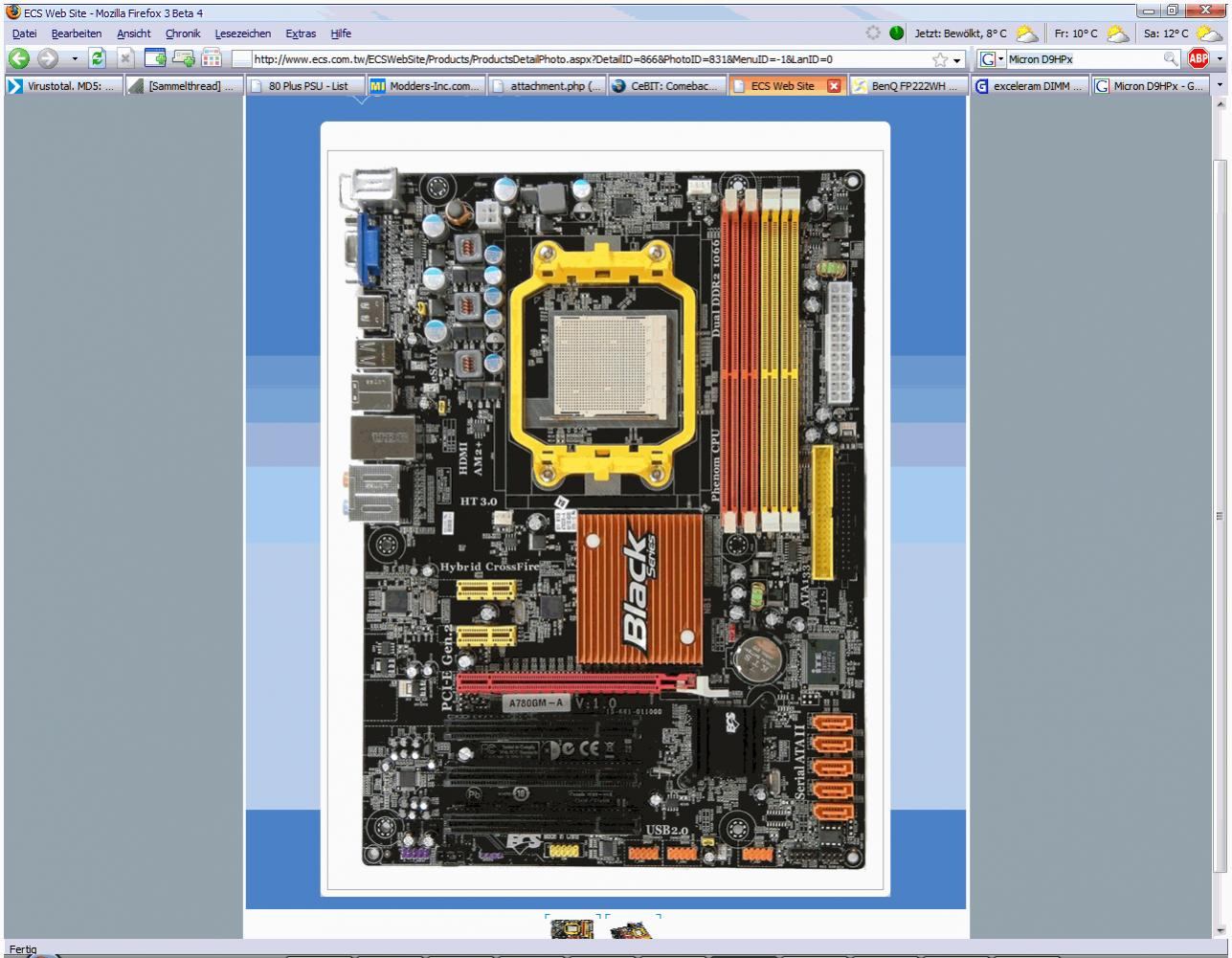Click the loading throbber icon
1232x958 pixels.
pyautogui.click(x=873, y=33)
